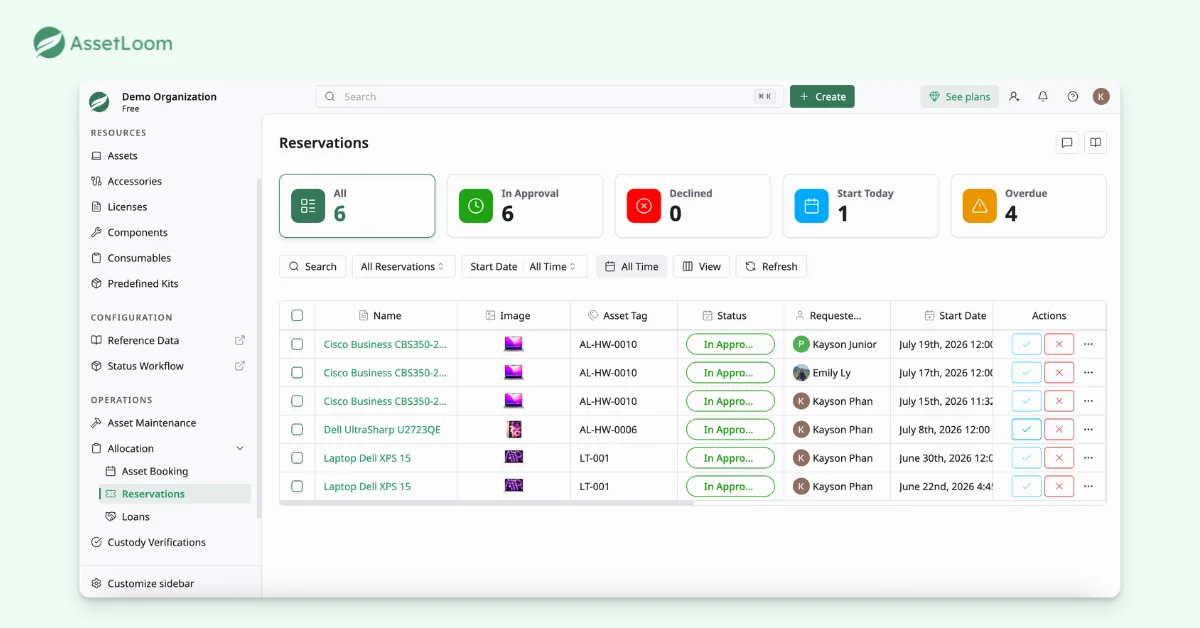
Task: Decline the Emily Ly reservation
Action: point(1059,372)
